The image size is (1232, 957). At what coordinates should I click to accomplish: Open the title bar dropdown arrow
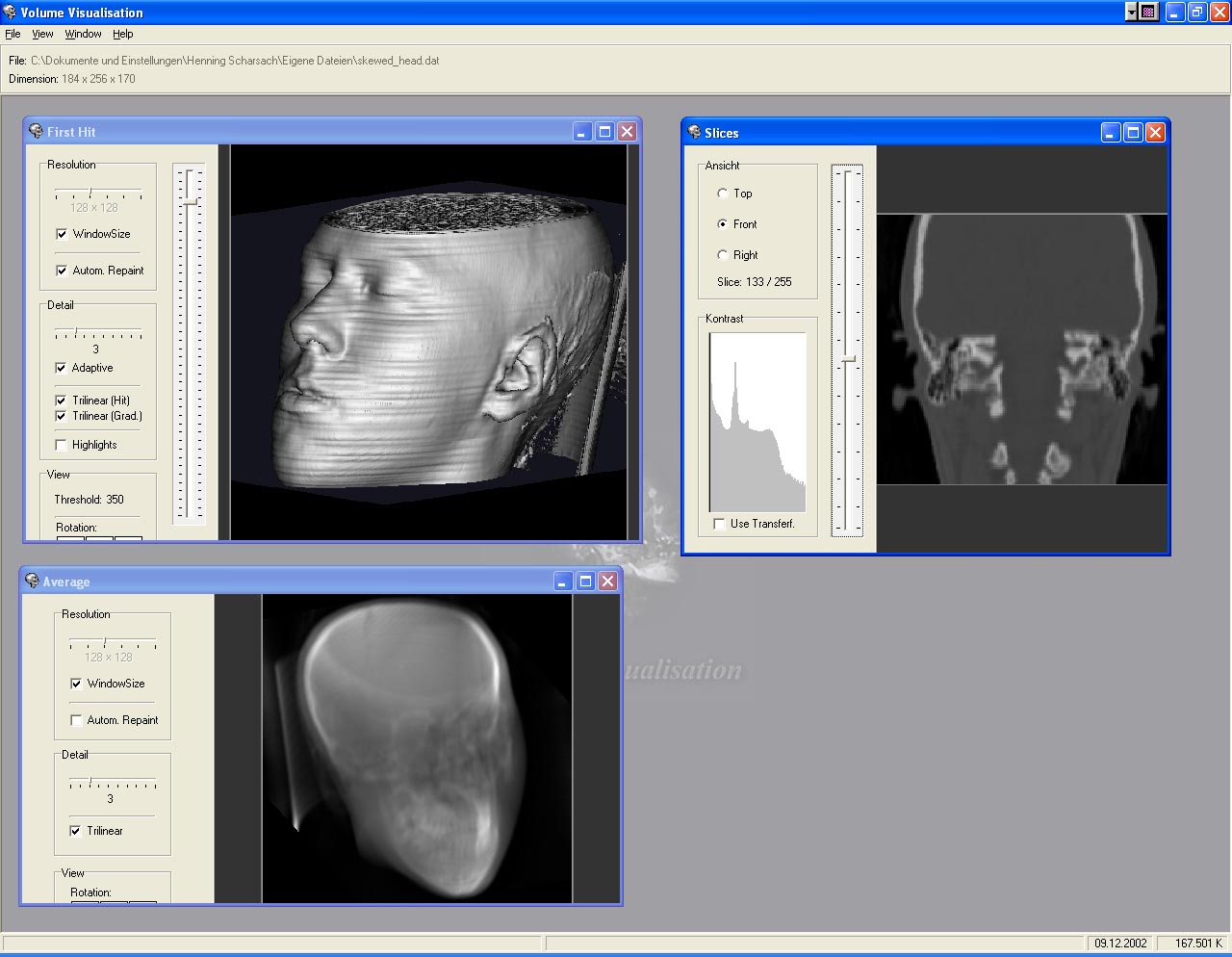coord(1131,12)
